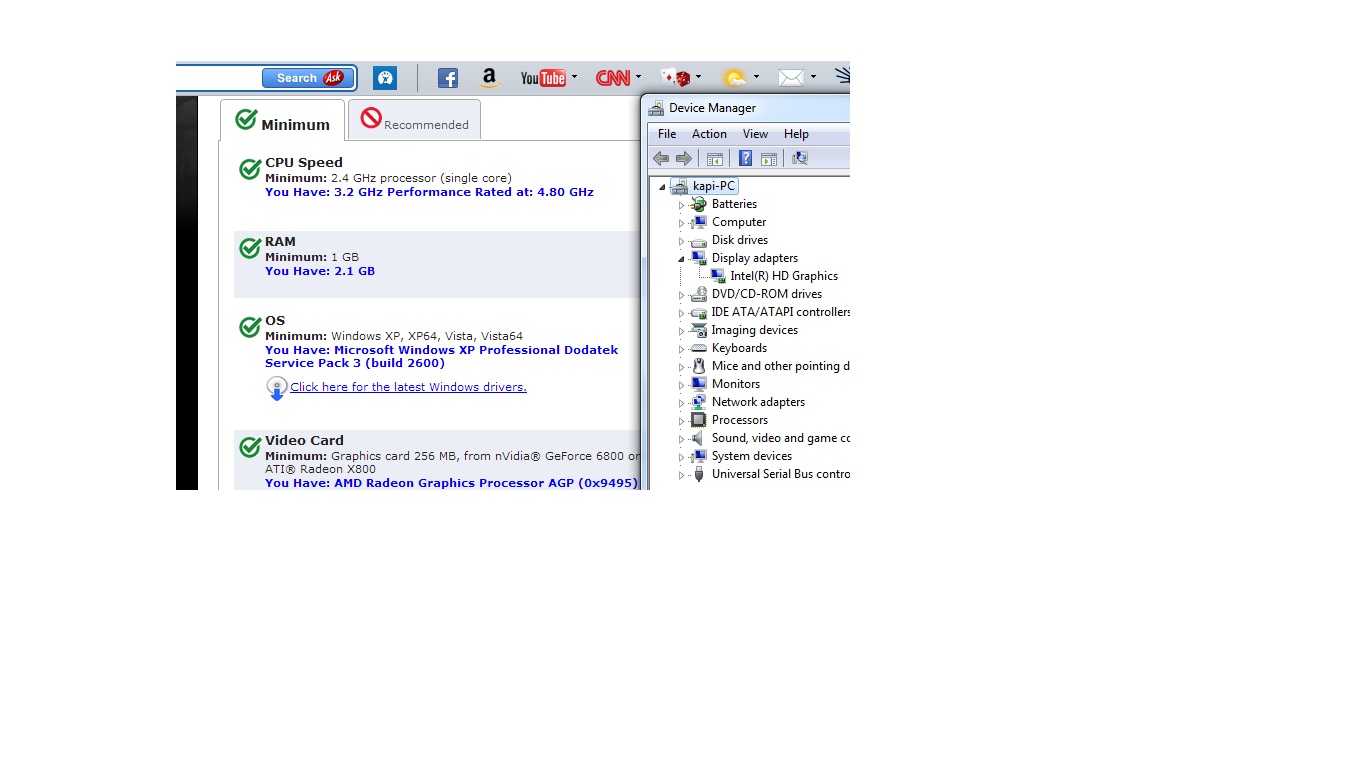This screenshot has height=768, width=1366.
Task: Click the green checkmark next to RAM
Action: tap(250, 248)
